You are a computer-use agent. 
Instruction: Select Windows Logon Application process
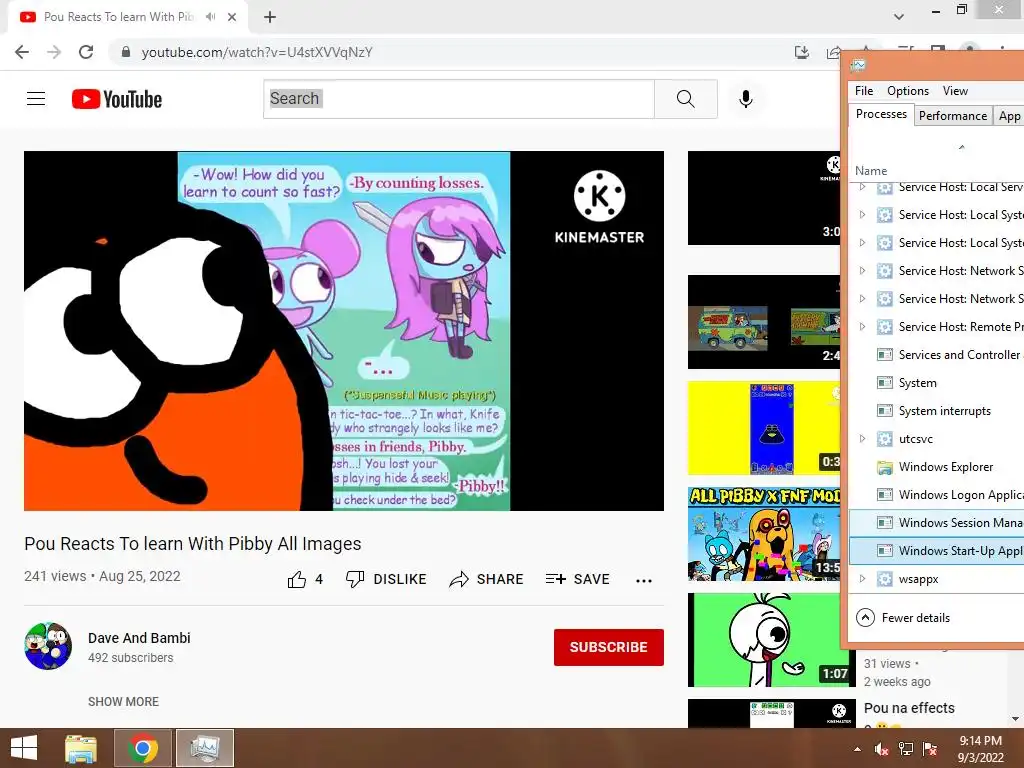coord(936,494)
